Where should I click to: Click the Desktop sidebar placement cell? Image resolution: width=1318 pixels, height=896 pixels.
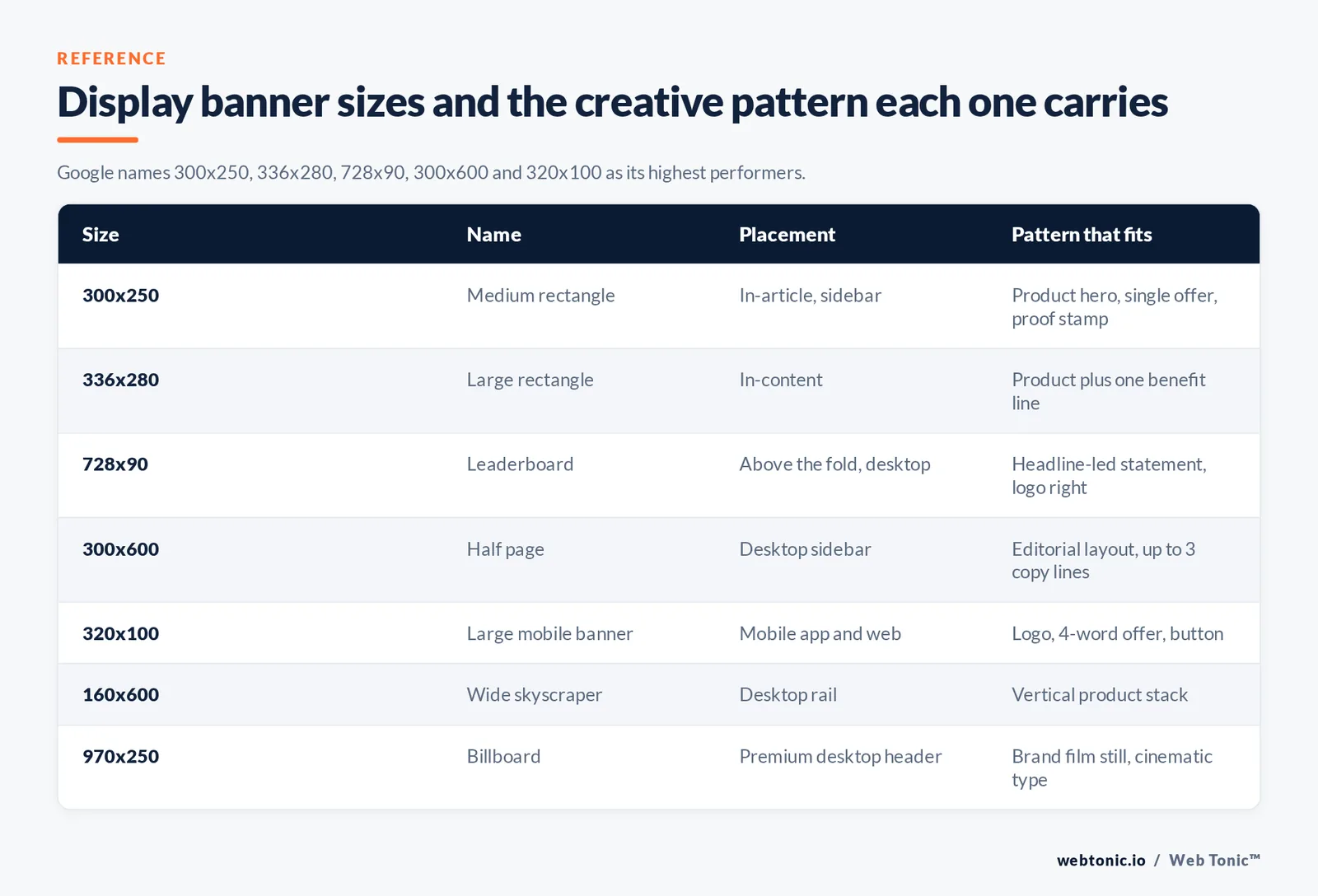click(805, 549)
